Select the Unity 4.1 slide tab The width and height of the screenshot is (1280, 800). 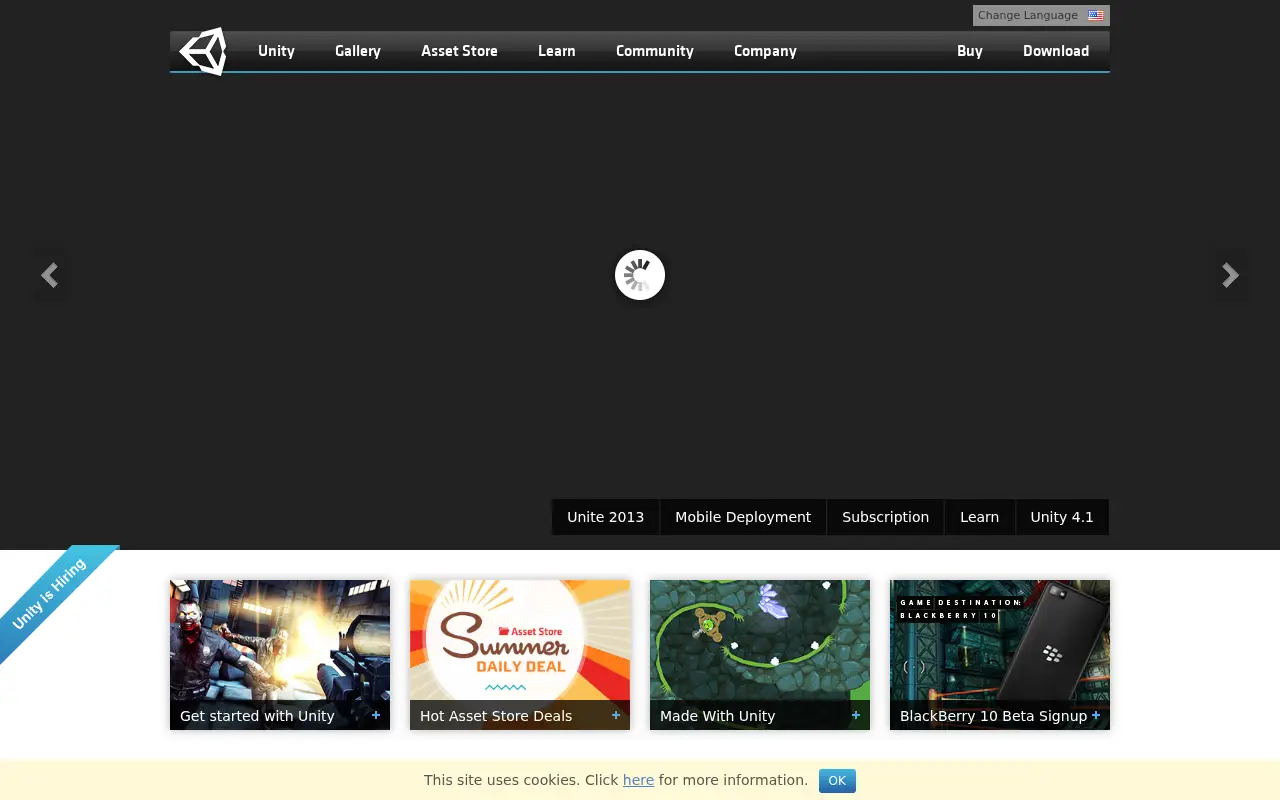(x=1062, y=517)
